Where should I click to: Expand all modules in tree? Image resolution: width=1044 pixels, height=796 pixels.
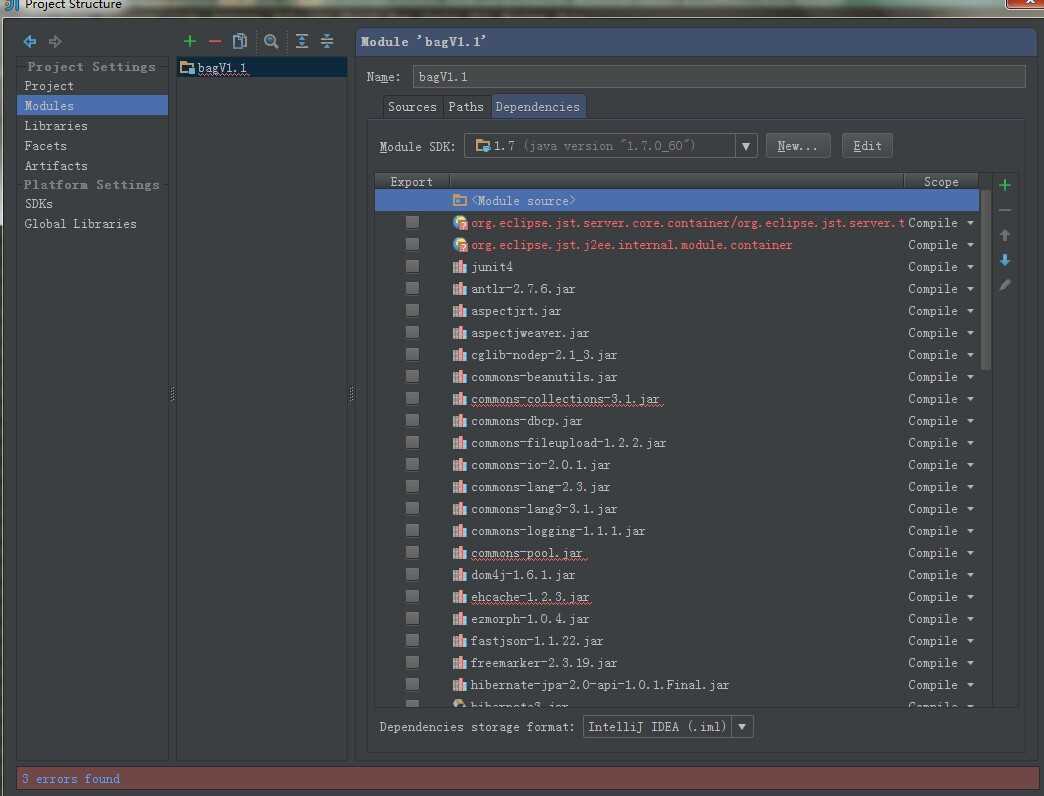pyautogui.click(x=302, y=41)
